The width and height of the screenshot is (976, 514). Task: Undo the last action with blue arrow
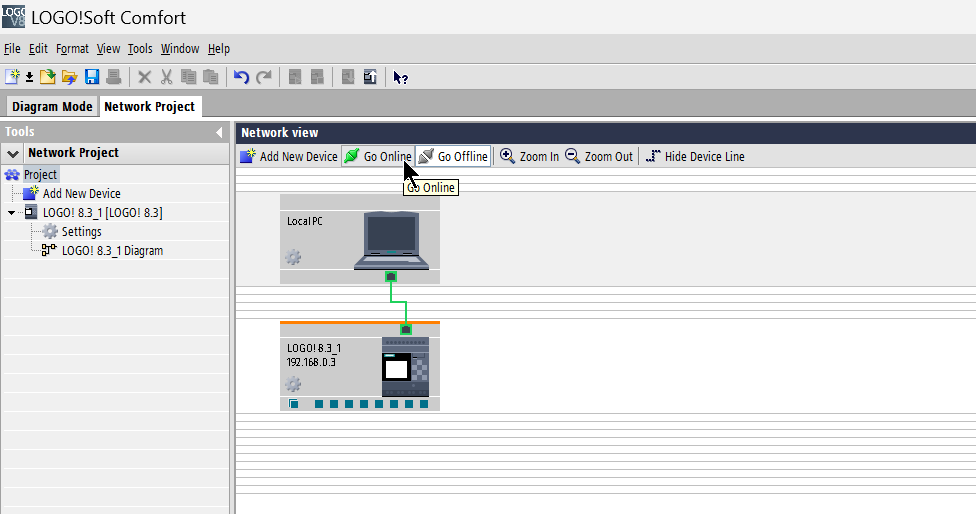(242, 77)
